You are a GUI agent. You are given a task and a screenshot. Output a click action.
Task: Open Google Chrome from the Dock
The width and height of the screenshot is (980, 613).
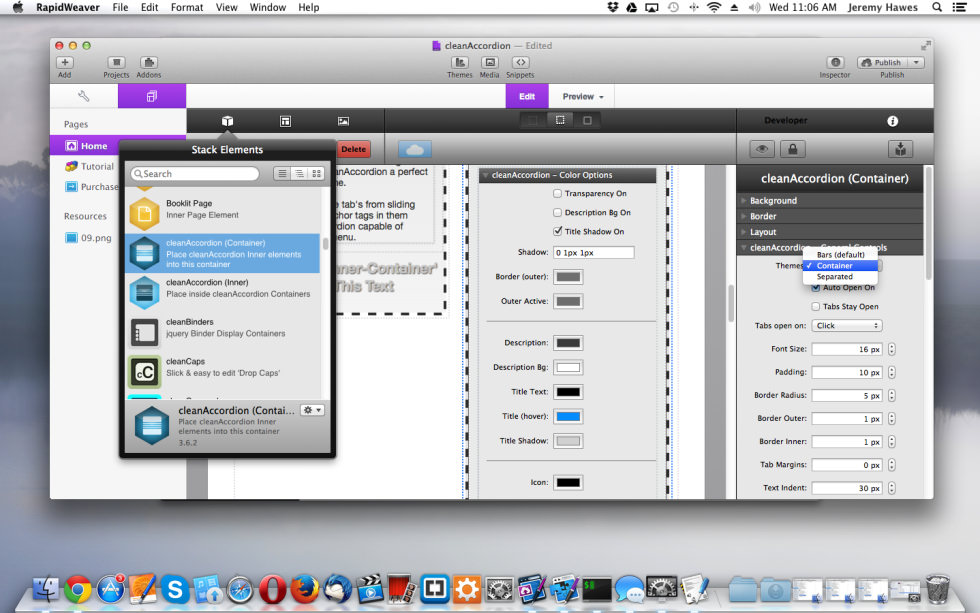click(78, 589)
